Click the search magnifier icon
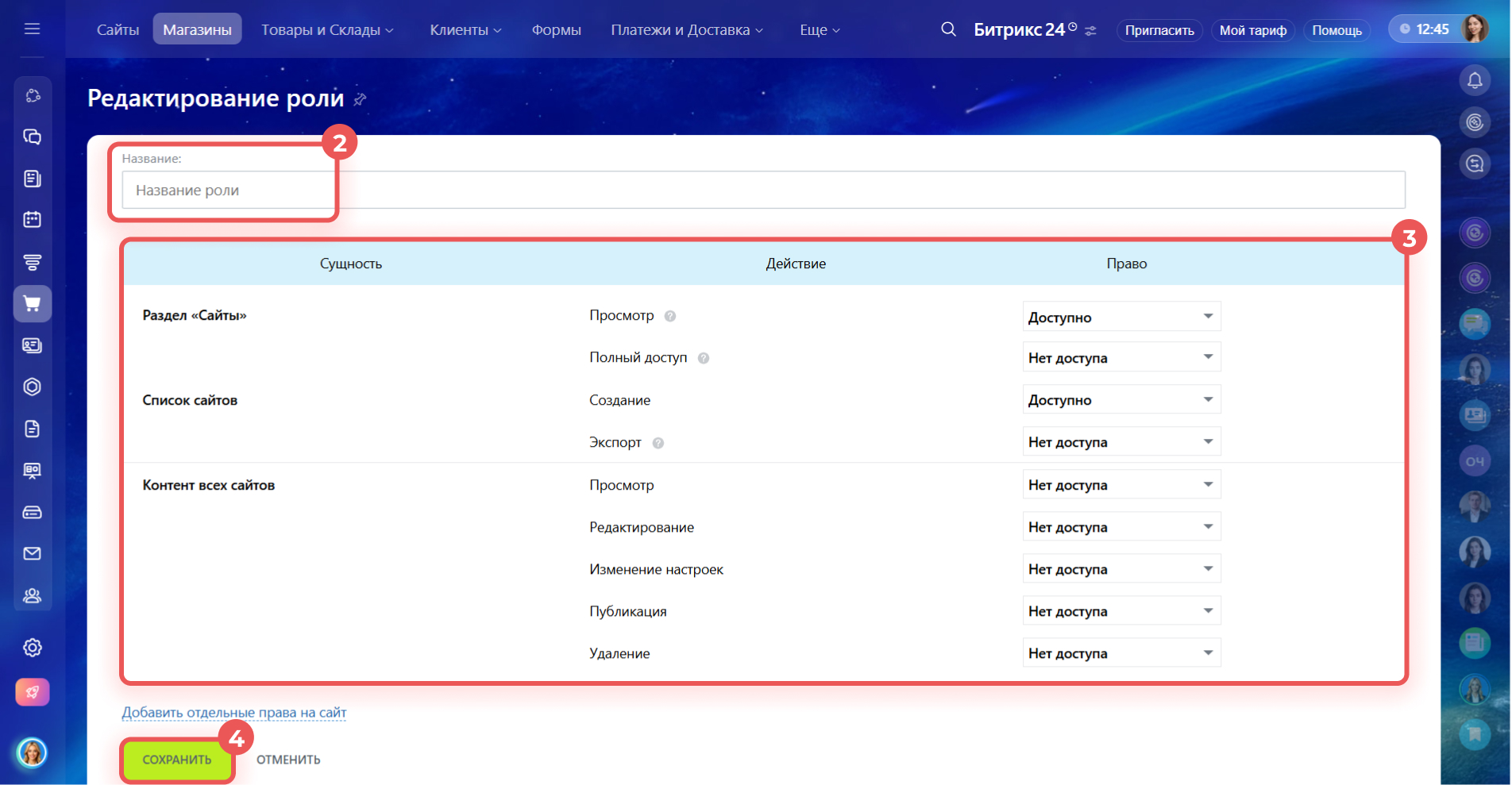Image resolution: width=1512 pixels, height=785 pixels. pyautogui.click(x=948, y=29)
